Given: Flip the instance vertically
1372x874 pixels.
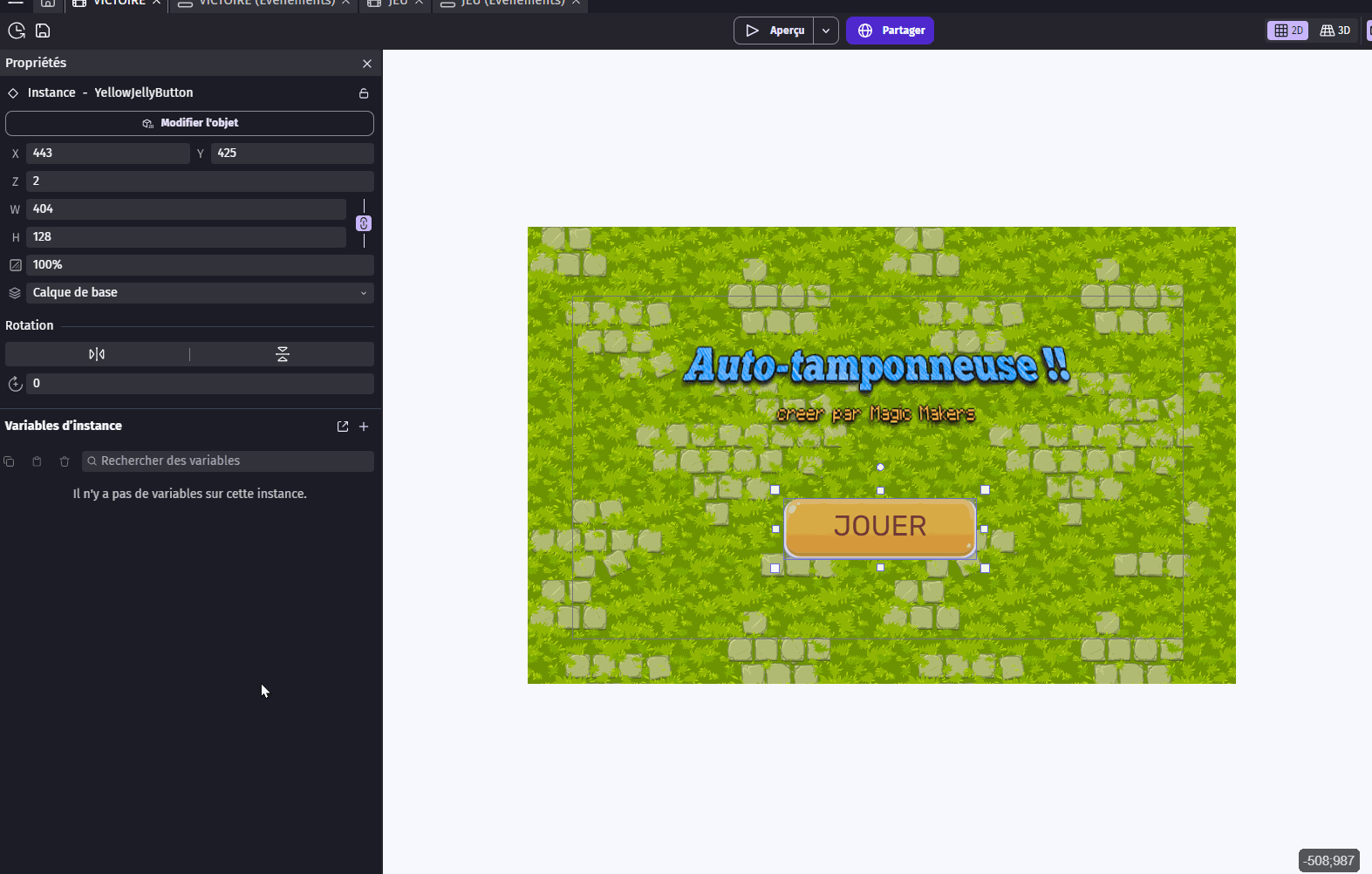Looking at the screenshot, I should coord(282,354).
